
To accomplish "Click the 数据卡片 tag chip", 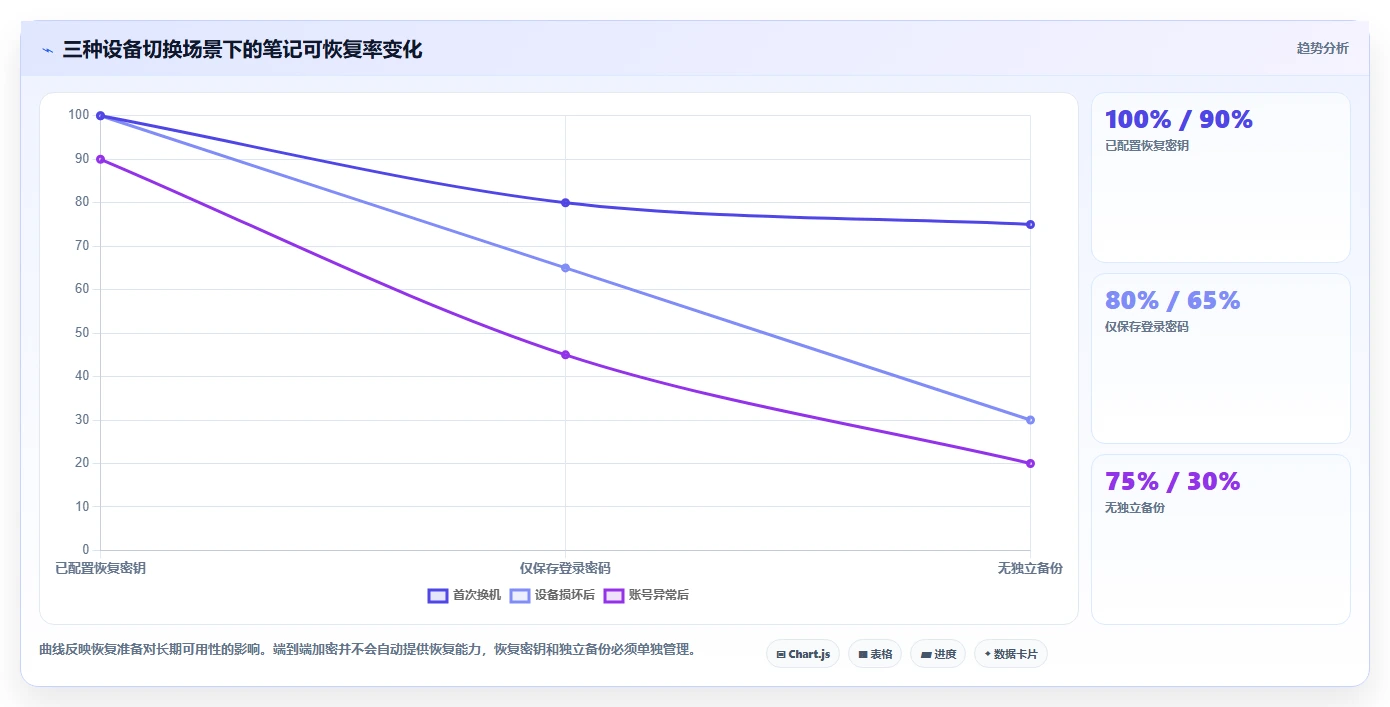I will [1011, 654].
